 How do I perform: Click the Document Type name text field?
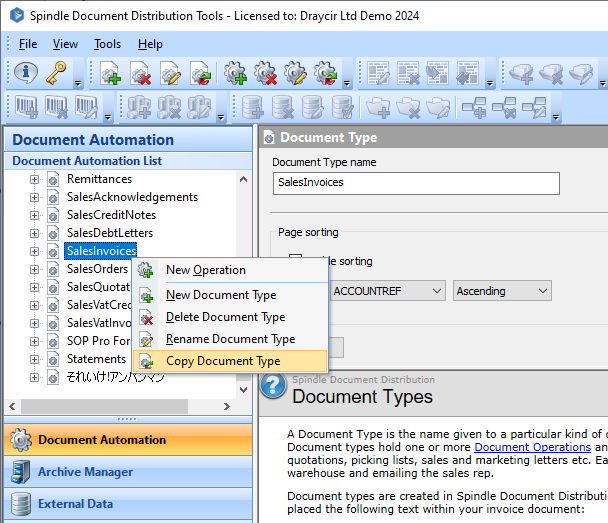click(x=415, y=183)
